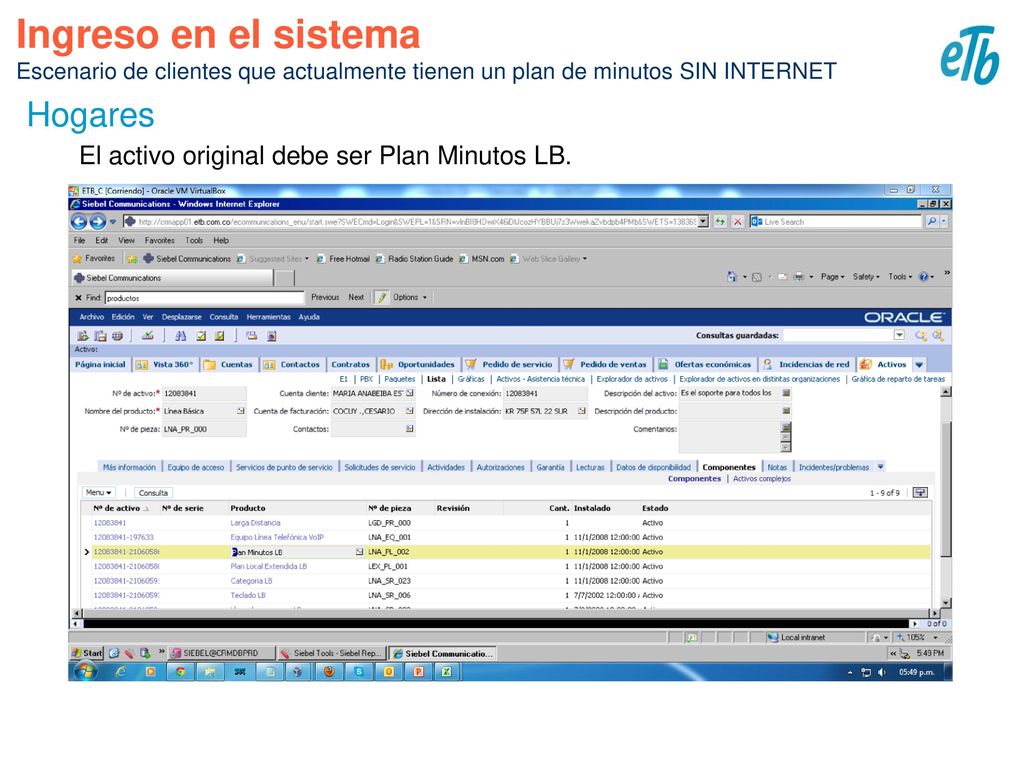Open the Consultas guardadas dropdown

pos(899,335)
